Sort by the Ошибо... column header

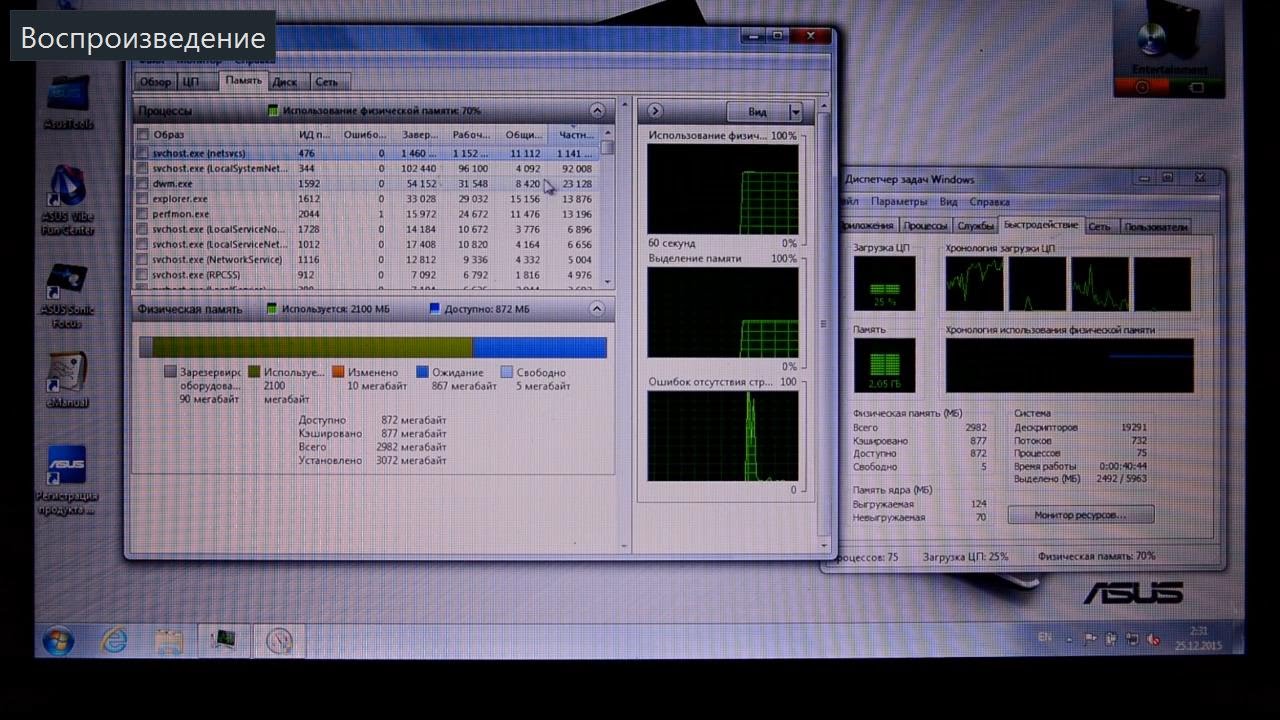(364, 134)
